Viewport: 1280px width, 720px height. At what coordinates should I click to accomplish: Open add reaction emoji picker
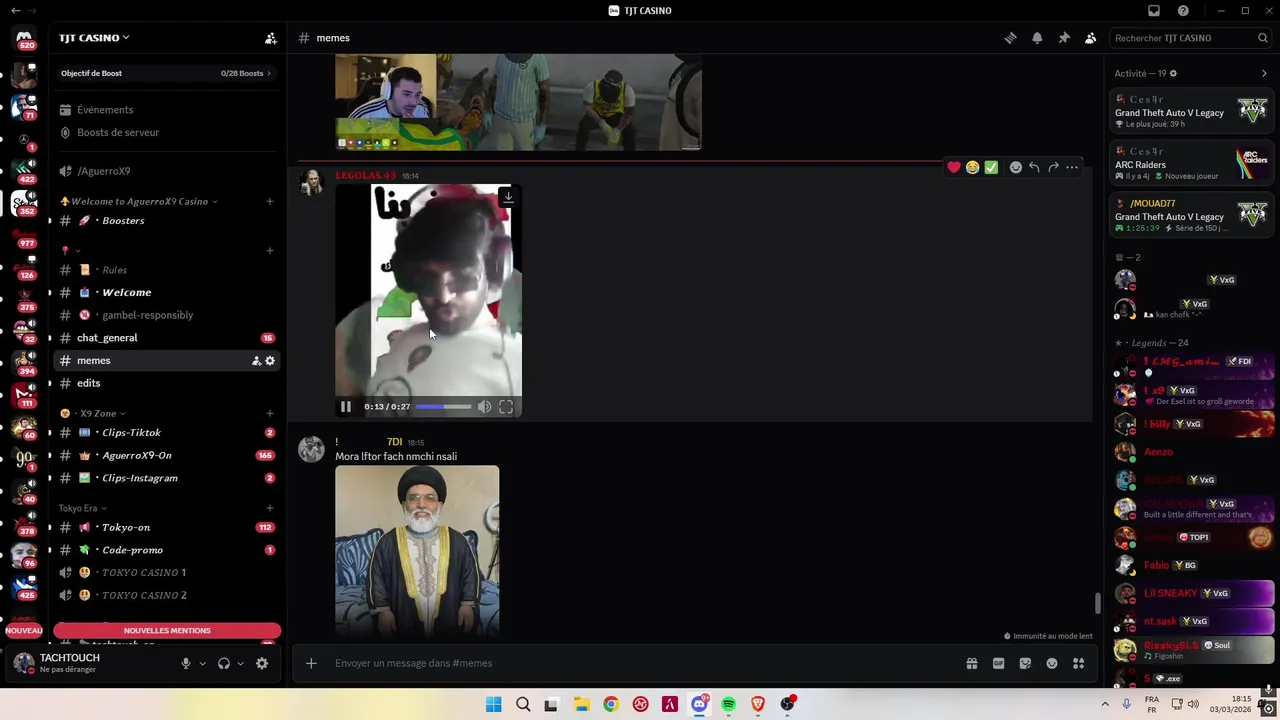(x=1016, y=167)
